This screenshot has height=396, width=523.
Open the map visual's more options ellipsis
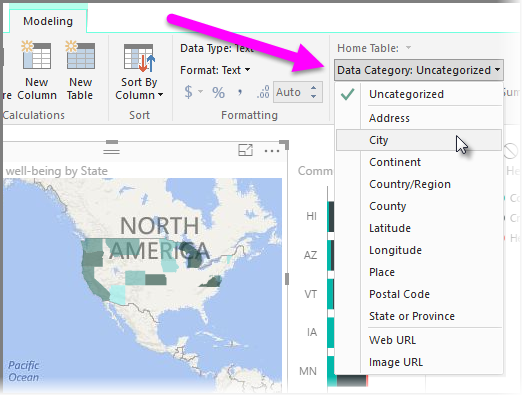pyautogui.click(x=272, y=151)
